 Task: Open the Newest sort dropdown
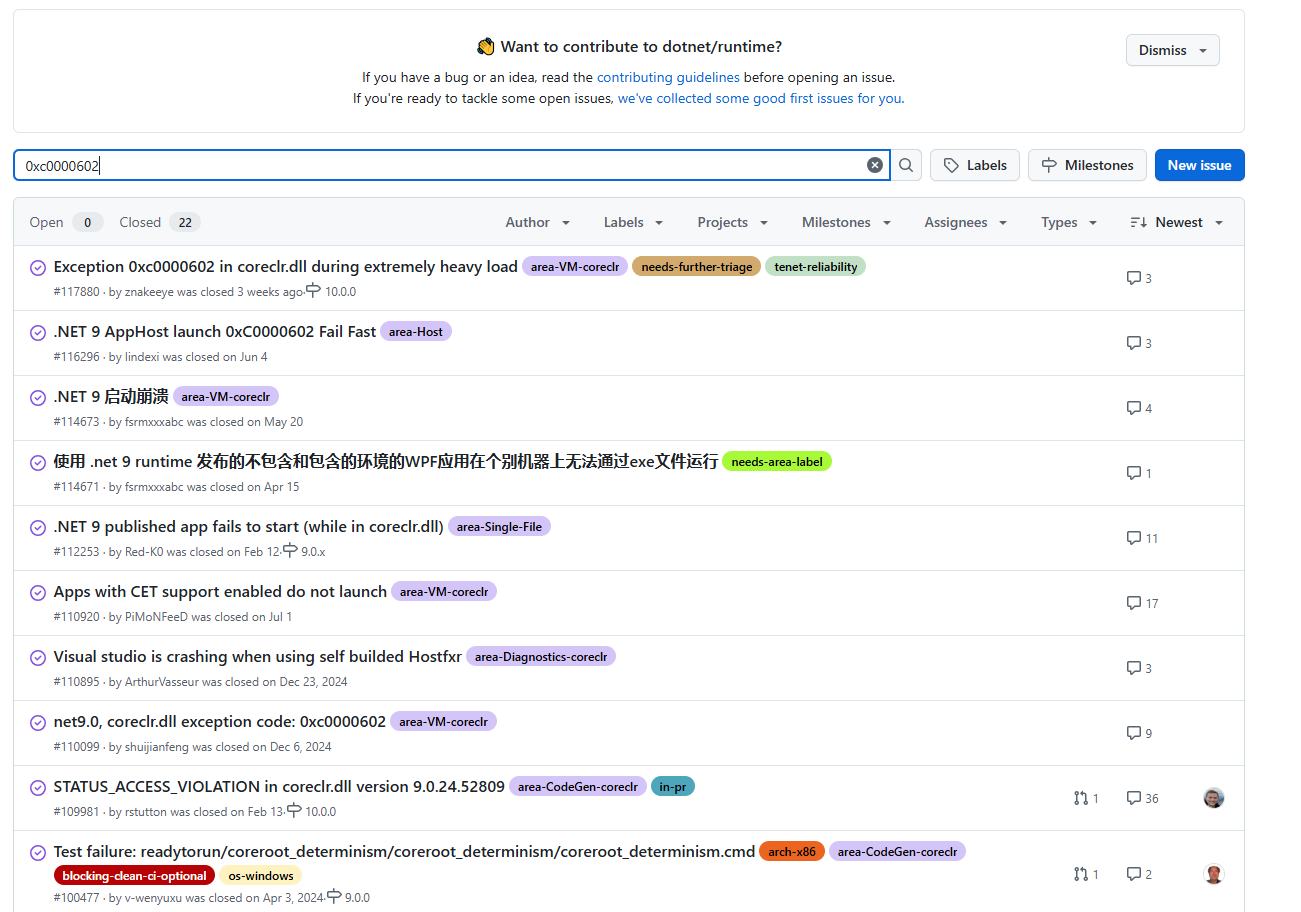coord(1177,222)
